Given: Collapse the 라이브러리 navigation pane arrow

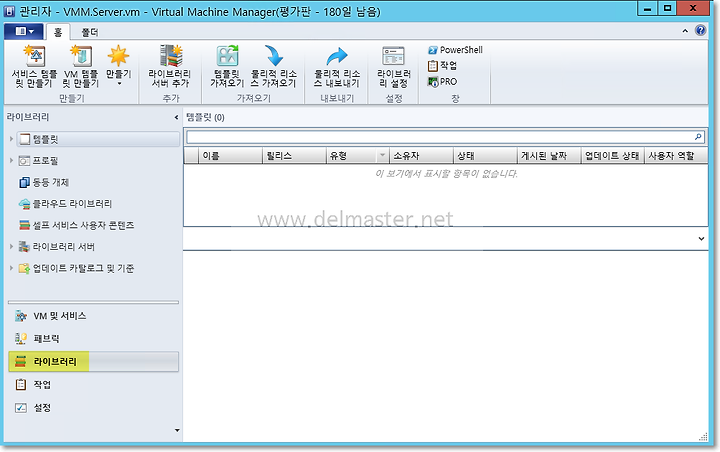Looking at the screenshot, I should (176, 118).
